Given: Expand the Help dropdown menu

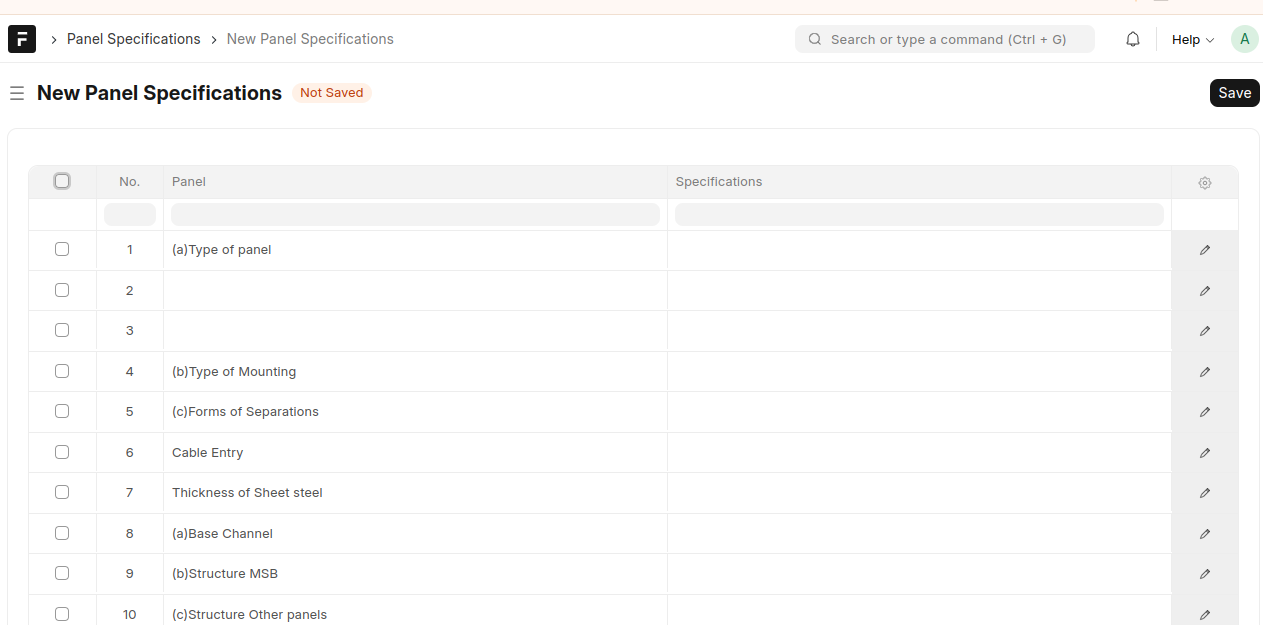Looking at the screenshot, I should click(1192, 40).
